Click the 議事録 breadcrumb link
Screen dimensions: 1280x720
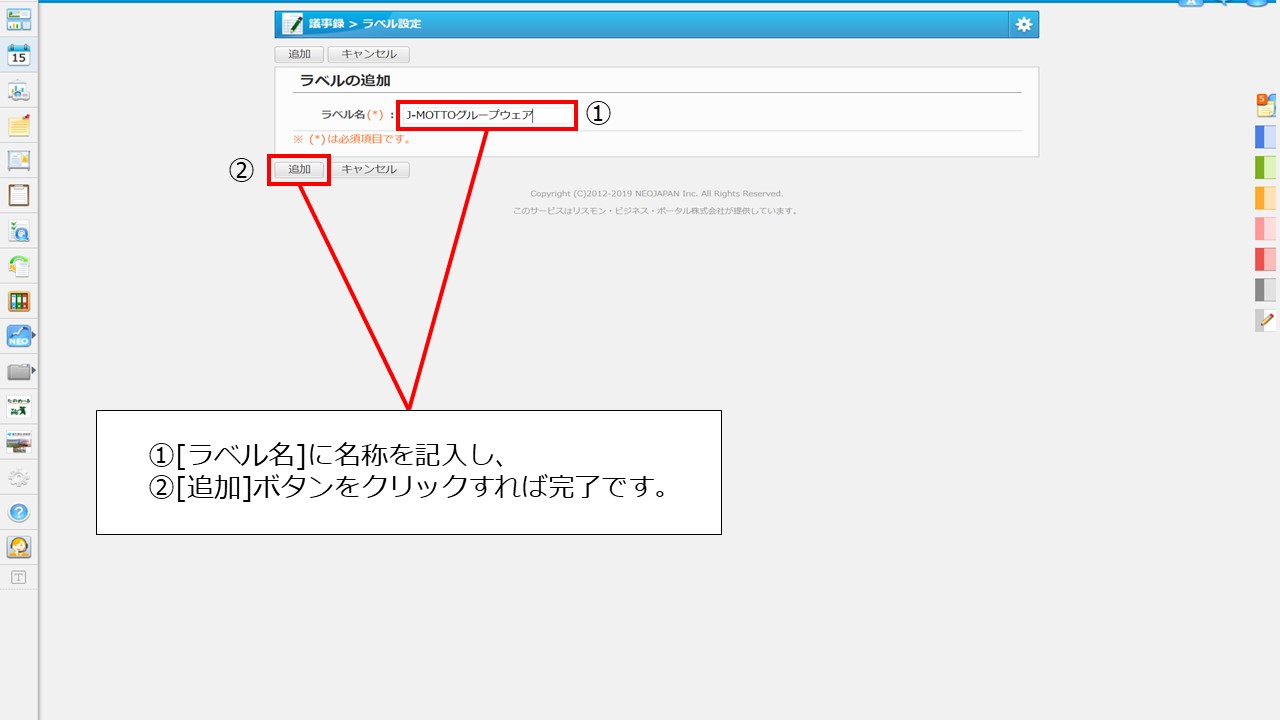pyautogui.click(x=326, y=24)
